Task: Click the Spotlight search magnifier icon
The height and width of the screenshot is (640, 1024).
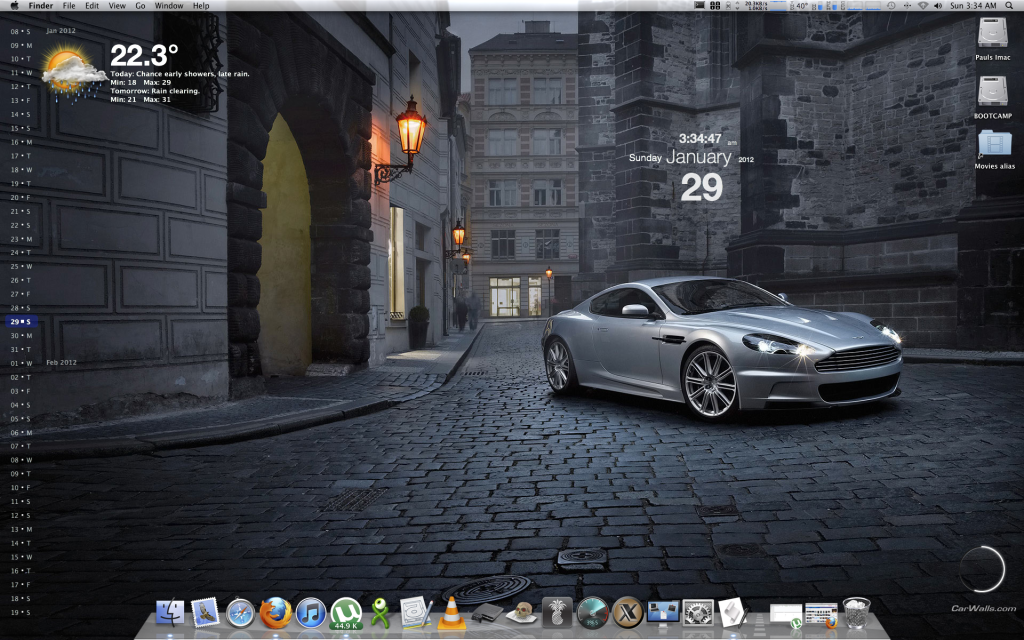Action: point(1011,6)
